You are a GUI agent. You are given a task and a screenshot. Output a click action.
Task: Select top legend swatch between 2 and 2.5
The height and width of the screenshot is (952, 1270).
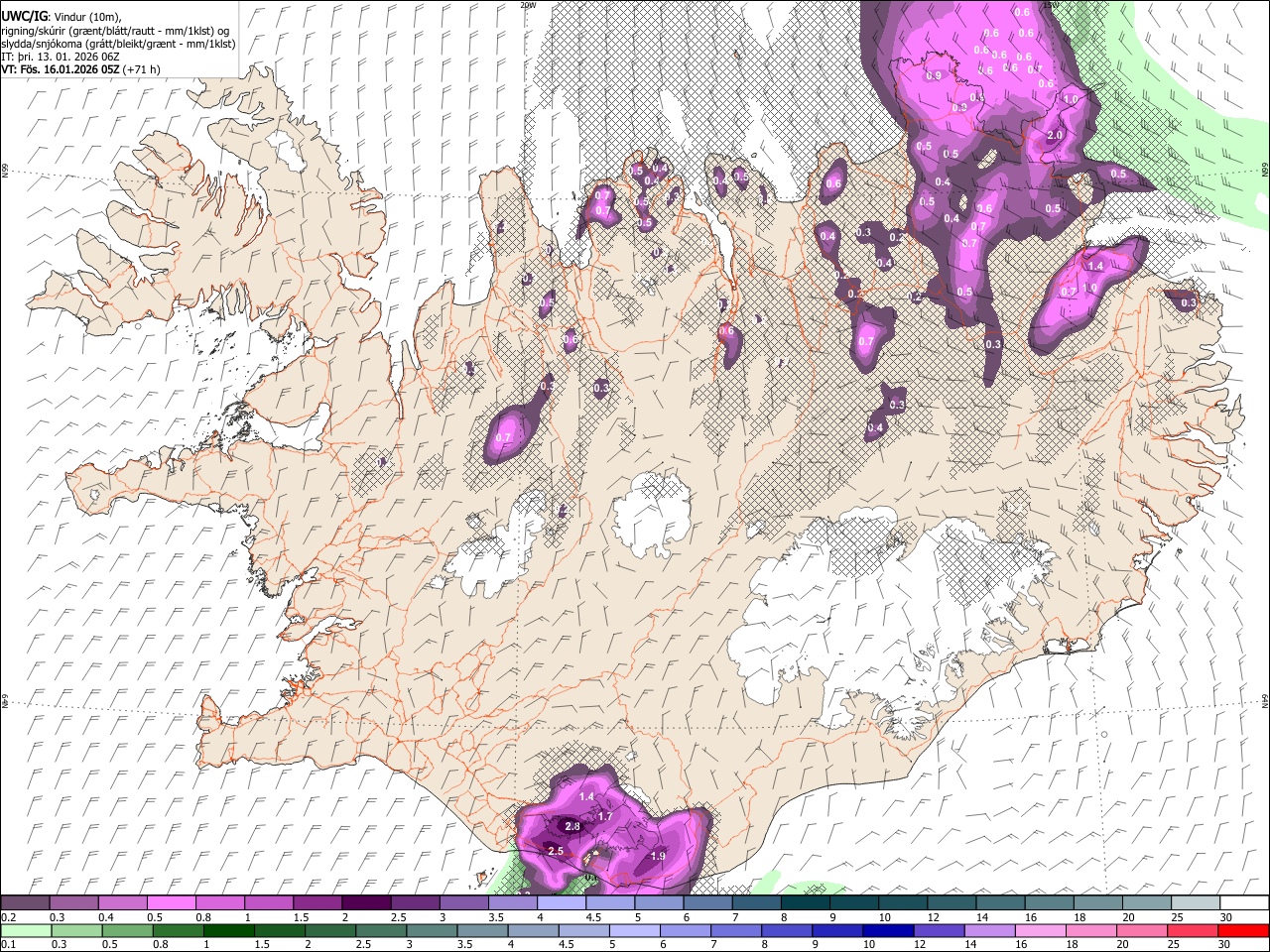pos(366,903)
